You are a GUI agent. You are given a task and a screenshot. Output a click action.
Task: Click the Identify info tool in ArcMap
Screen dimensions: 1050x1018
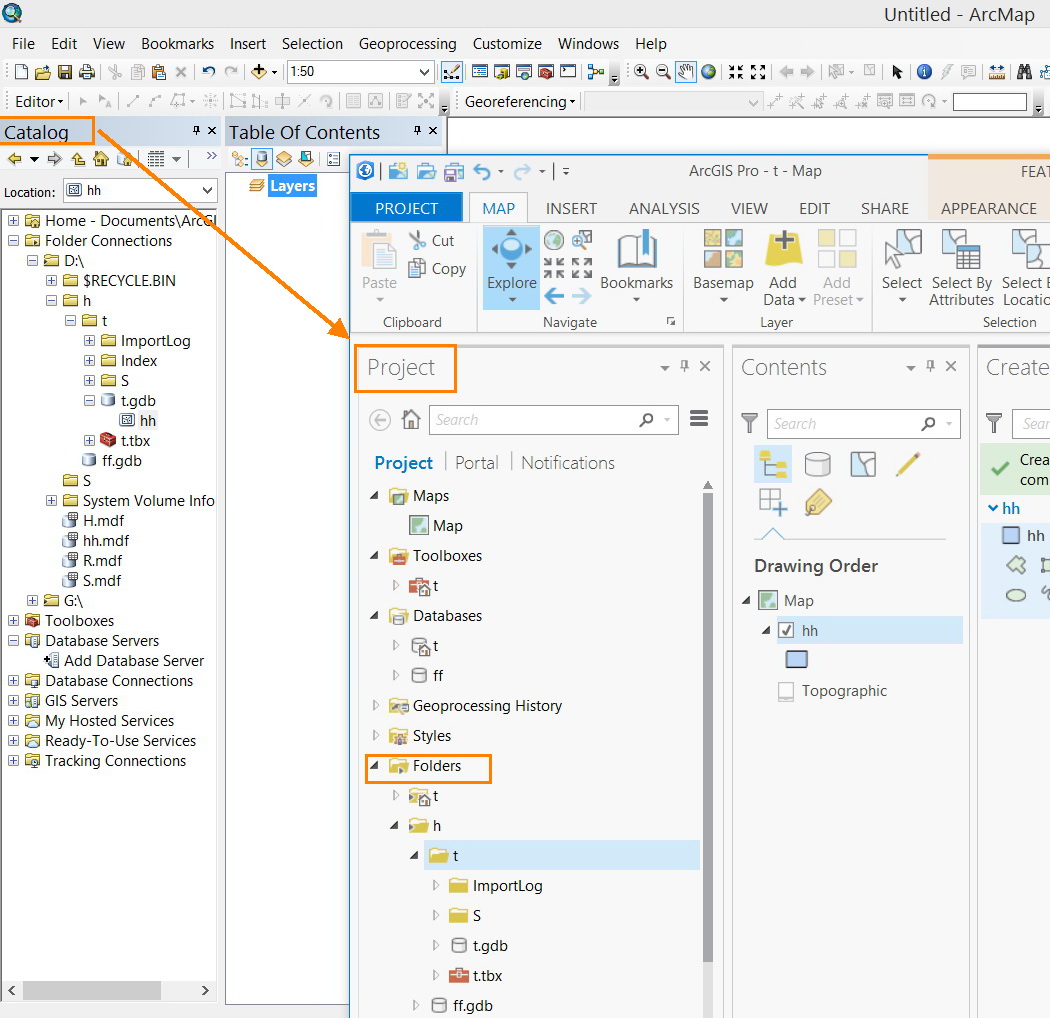tap(924, 72)
